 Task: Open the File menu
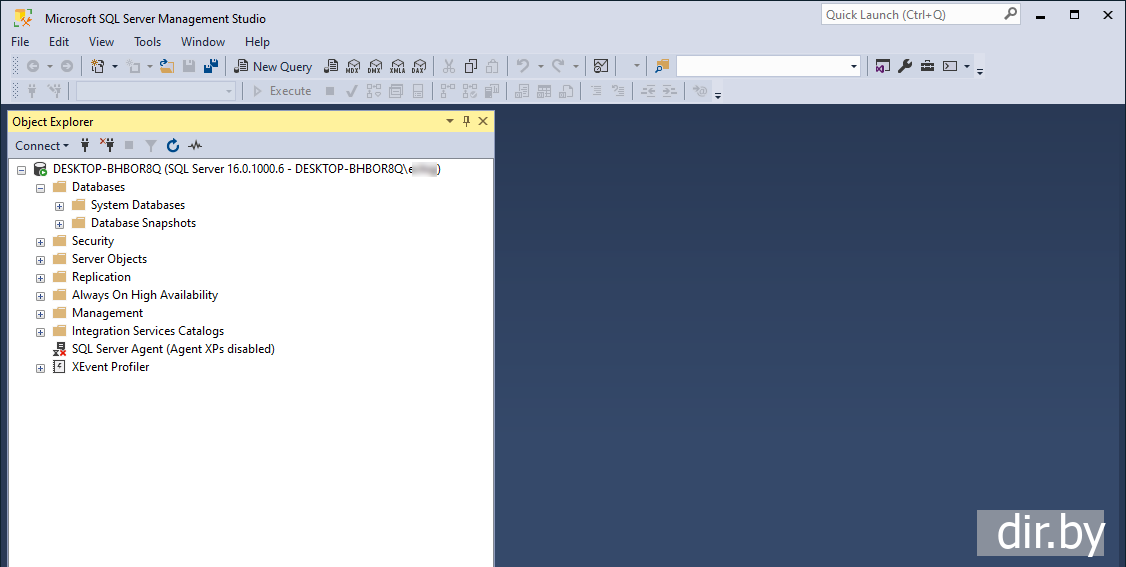[20, 42]
